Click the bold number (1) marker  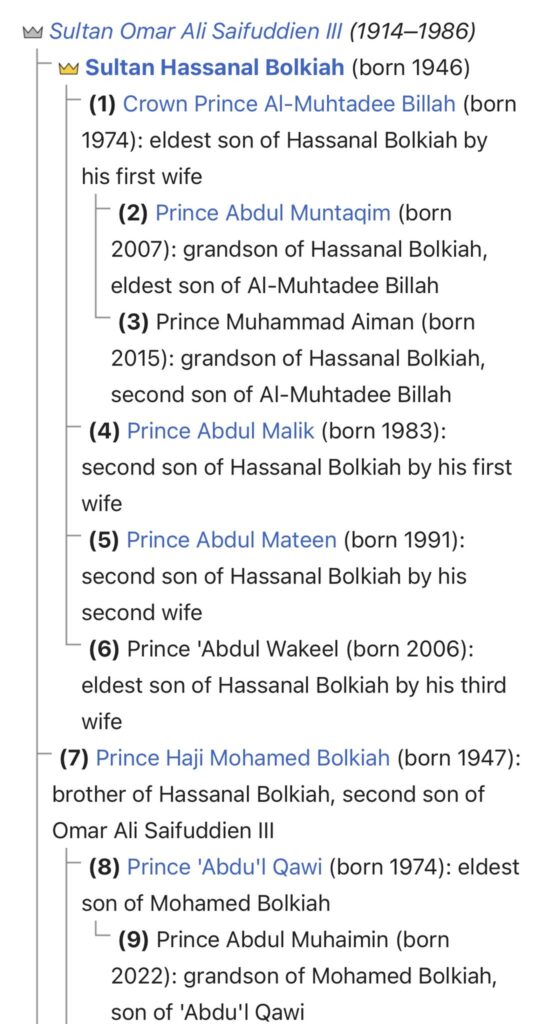pos(102,104)
